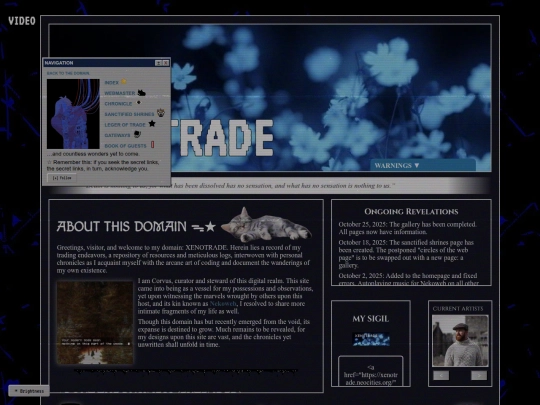
Task: Click the small diamond icon beside CHRONICLE
Action: (138, 103)
